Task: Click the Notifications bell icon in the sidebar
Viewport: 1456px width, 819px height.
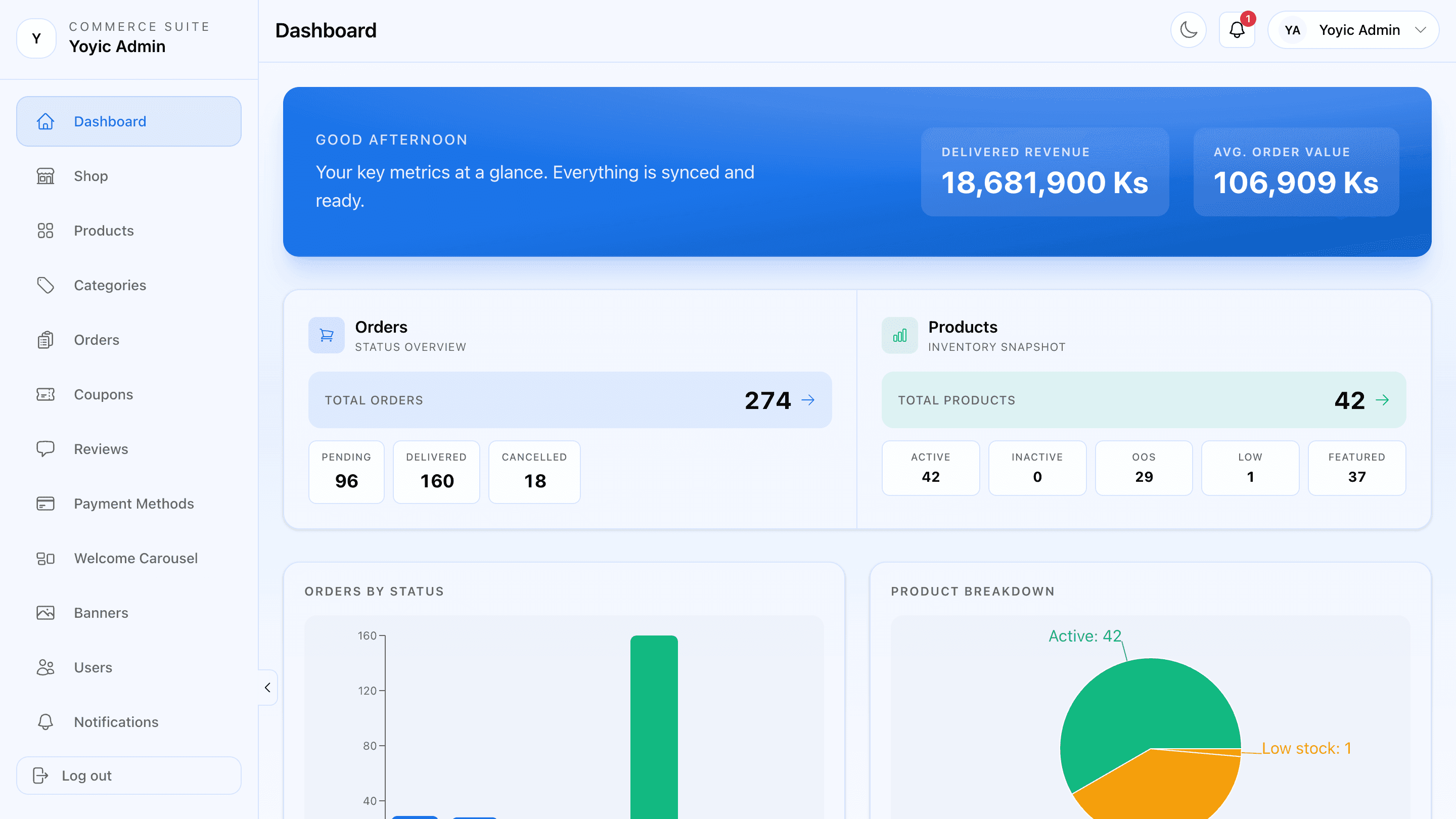Action: pos(45,722)
